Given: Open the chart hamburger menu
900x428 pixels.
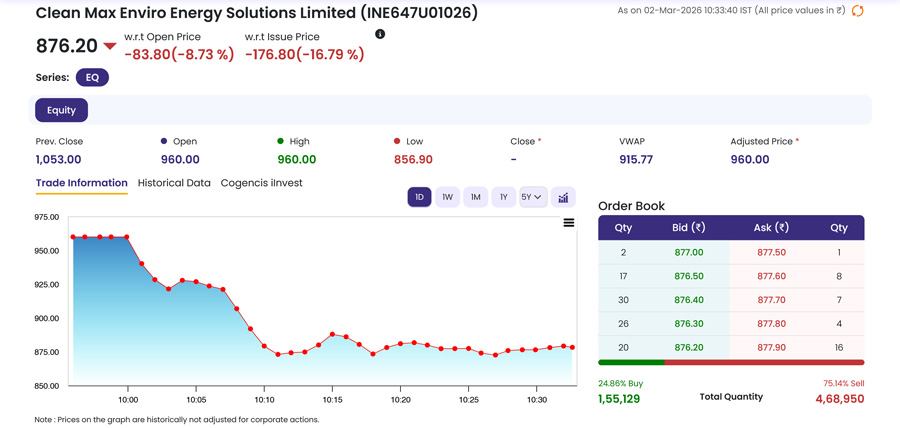Looking at the screenshot, I should pos(569,223).
